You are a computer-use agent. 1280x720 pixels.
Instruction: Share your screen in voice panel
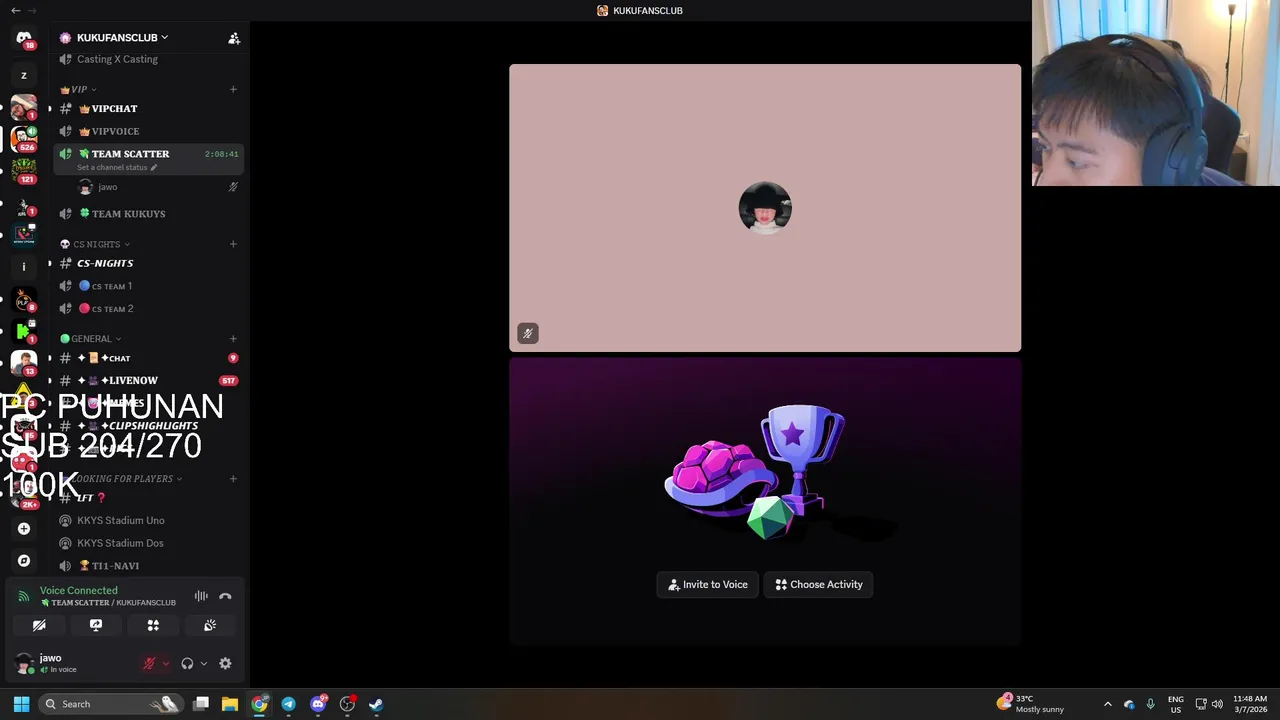[x=96, y=625]
